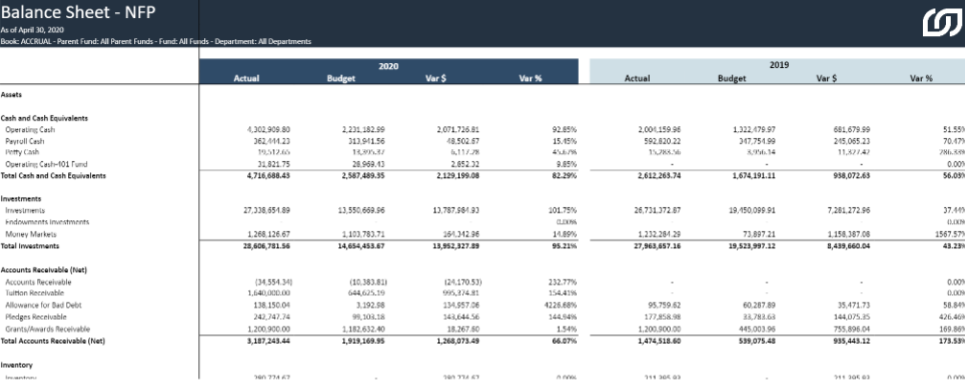Select the Balance Sheet - NFP title

(x=78, y=12)
